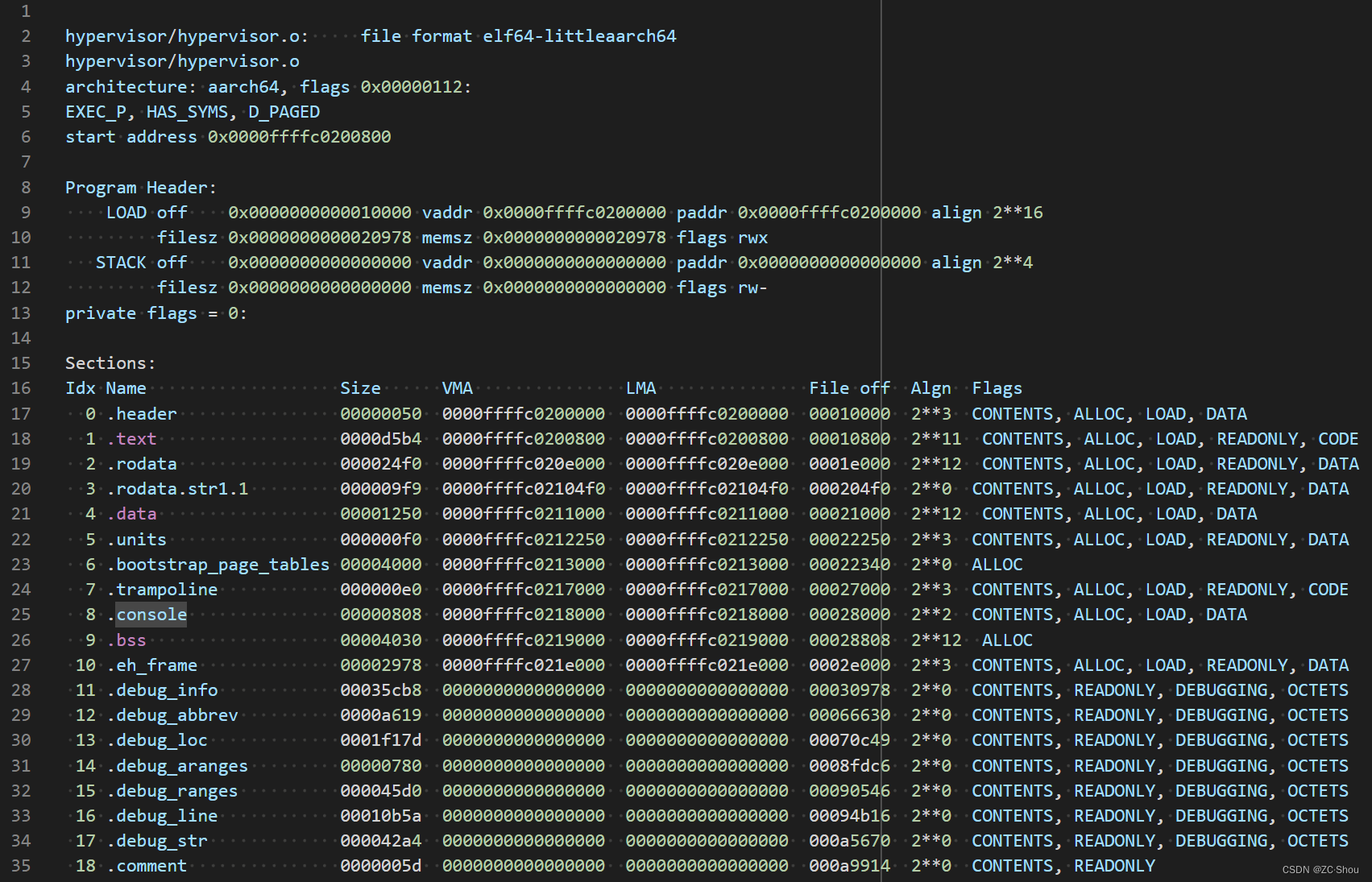Image resolution: width=1372 pixels, height=882 pixels.
Task: Click the 'private flags = 0:' line
Action: [x=156, y=313]
